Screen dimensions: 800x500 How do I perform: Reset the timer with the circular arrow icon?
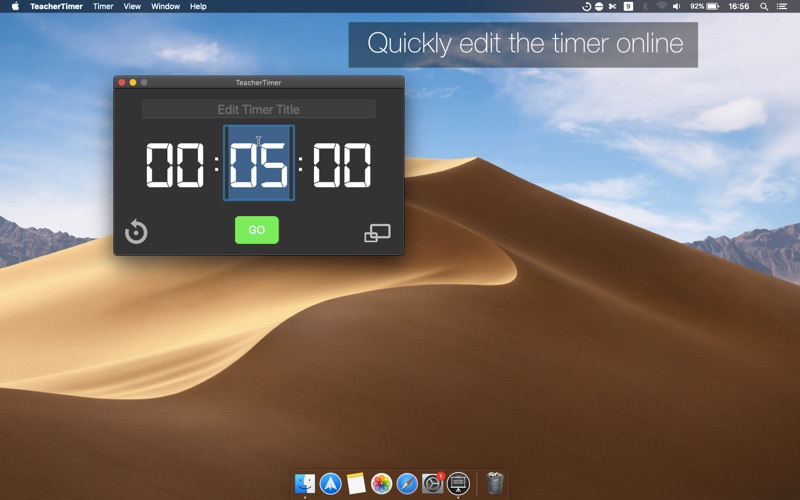pyautogui.click(x=136, y=232)
